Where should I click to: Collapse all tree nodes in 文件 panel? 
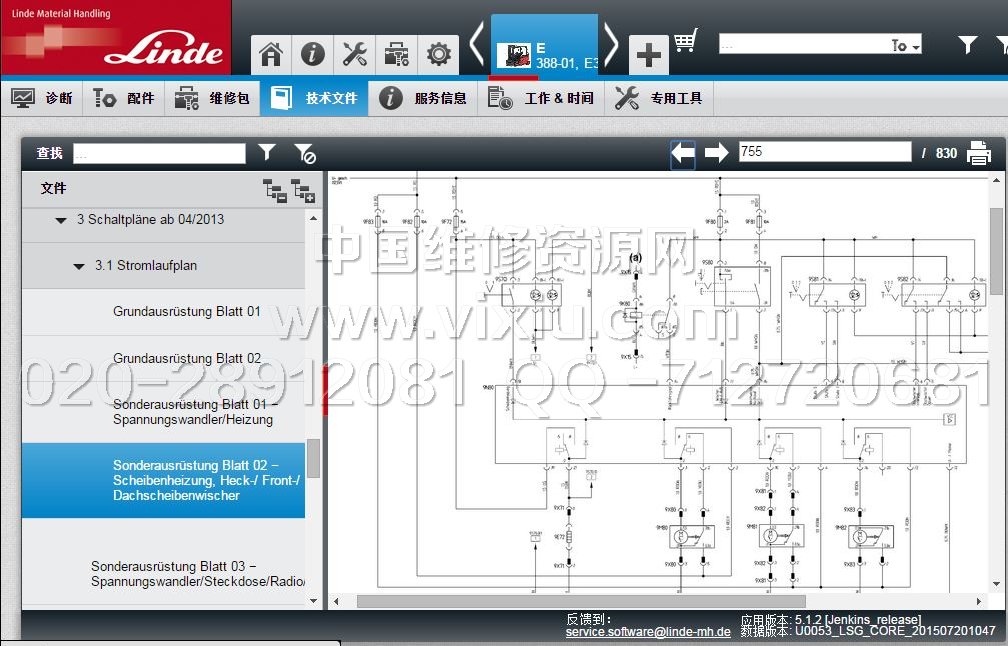click(x=274, y=189)
